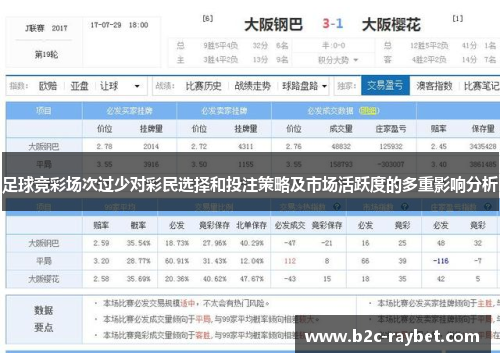
Task: View the 战绩走势 tab
Action: coord(252,86)
